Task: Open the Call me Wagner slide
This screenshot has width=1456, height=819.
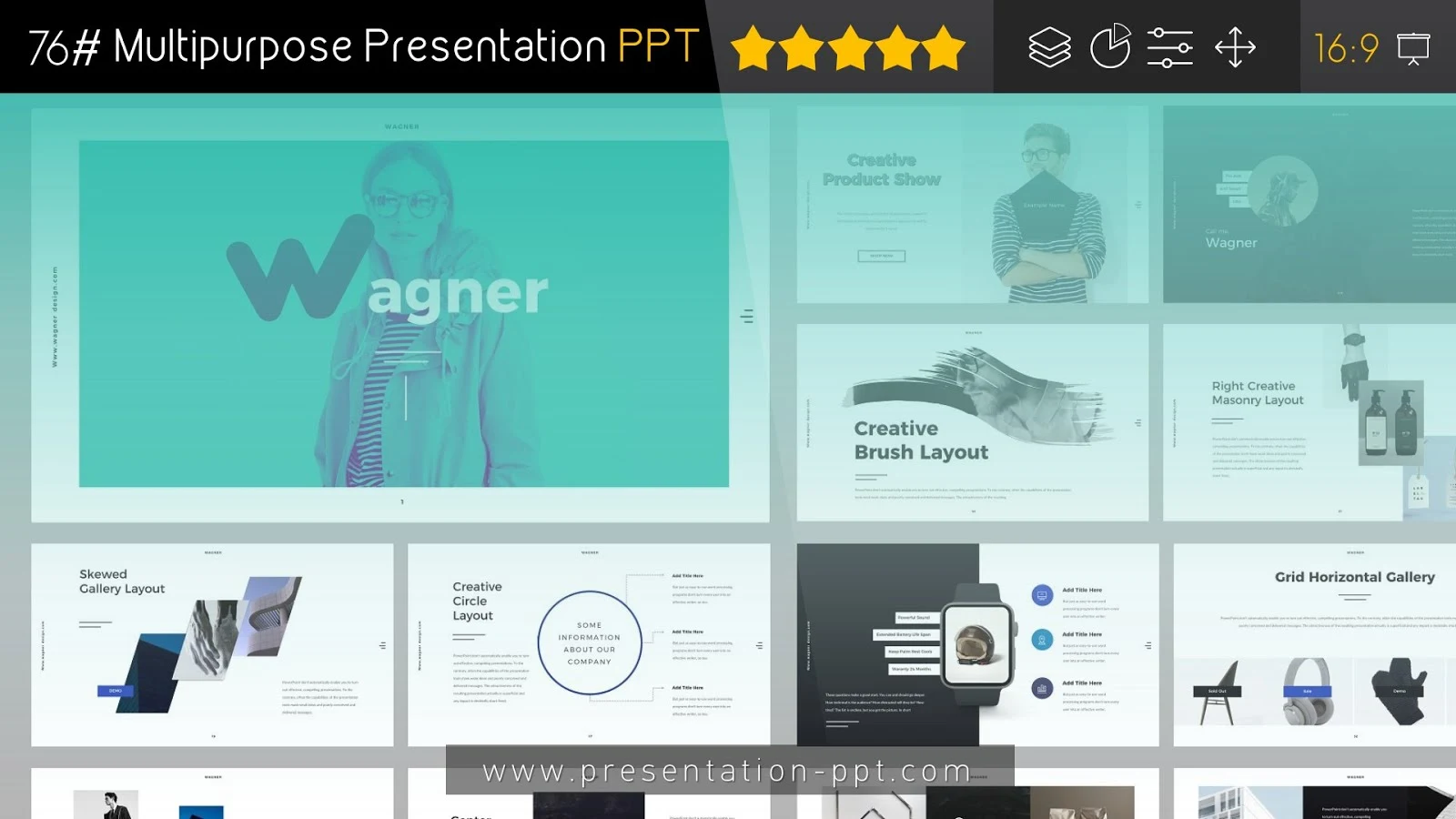Action: (1309, 205)
